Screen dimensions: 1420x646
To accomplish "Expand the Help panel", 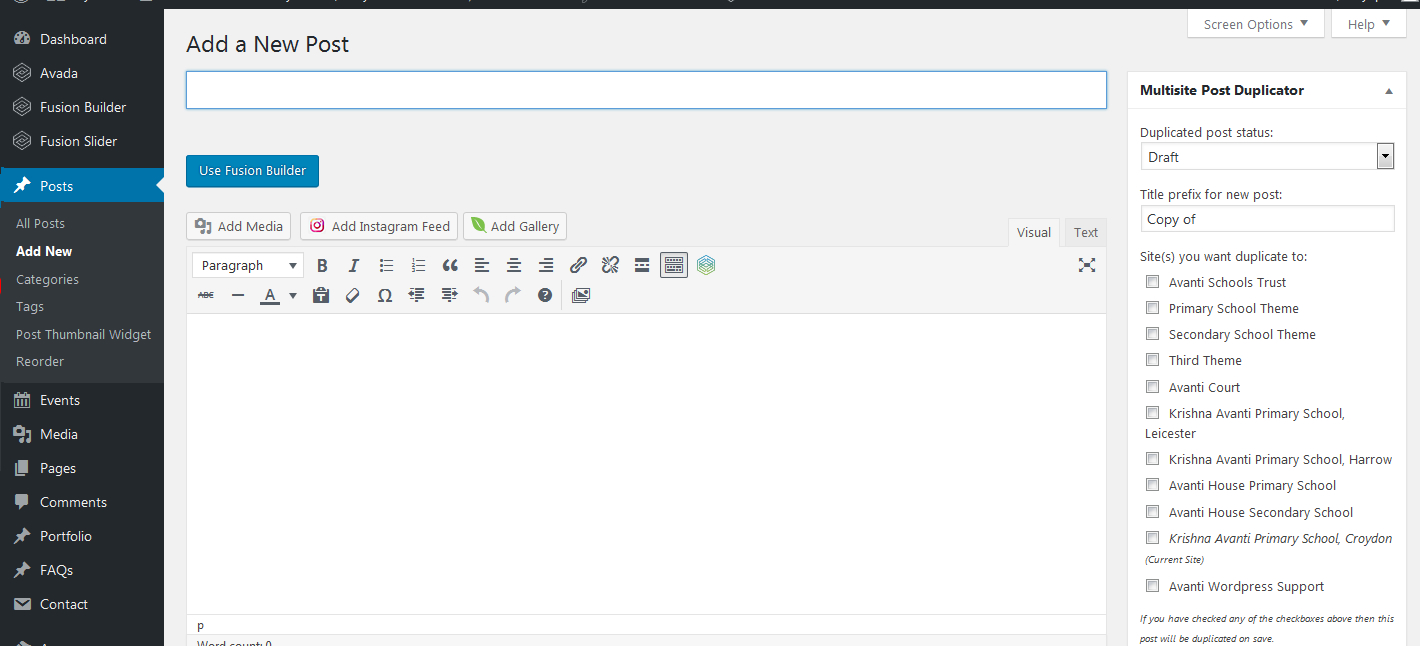I will click(1368, 24).
